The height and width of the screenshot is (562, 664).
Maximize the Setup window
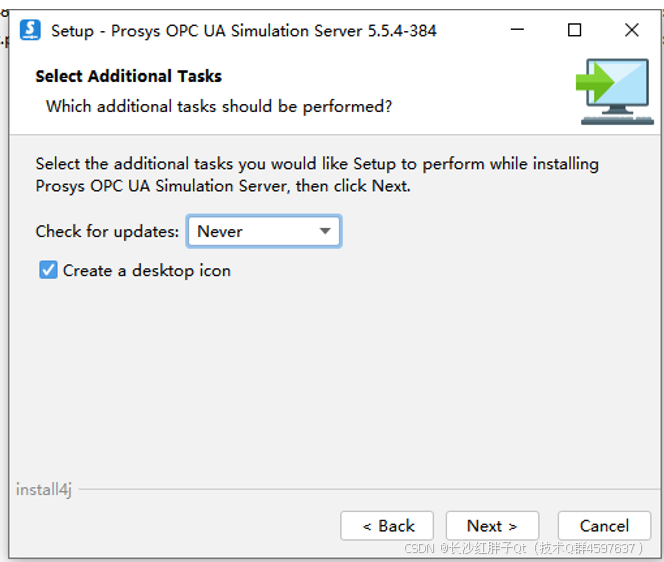coord(574,30)
